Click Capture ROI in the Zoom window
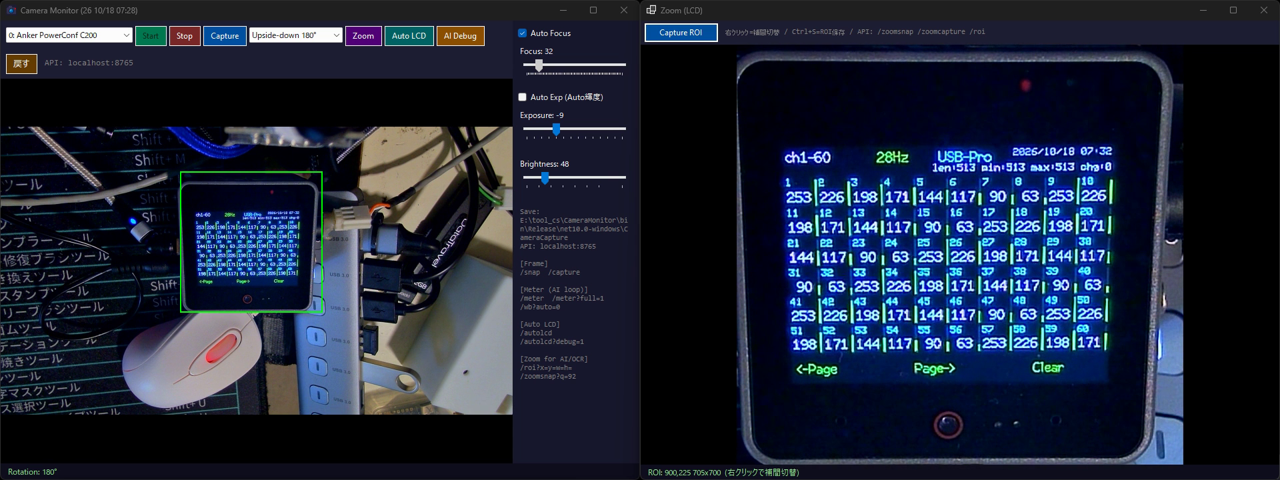Screen dimensions: 1280x480 [x=681, y=32]
